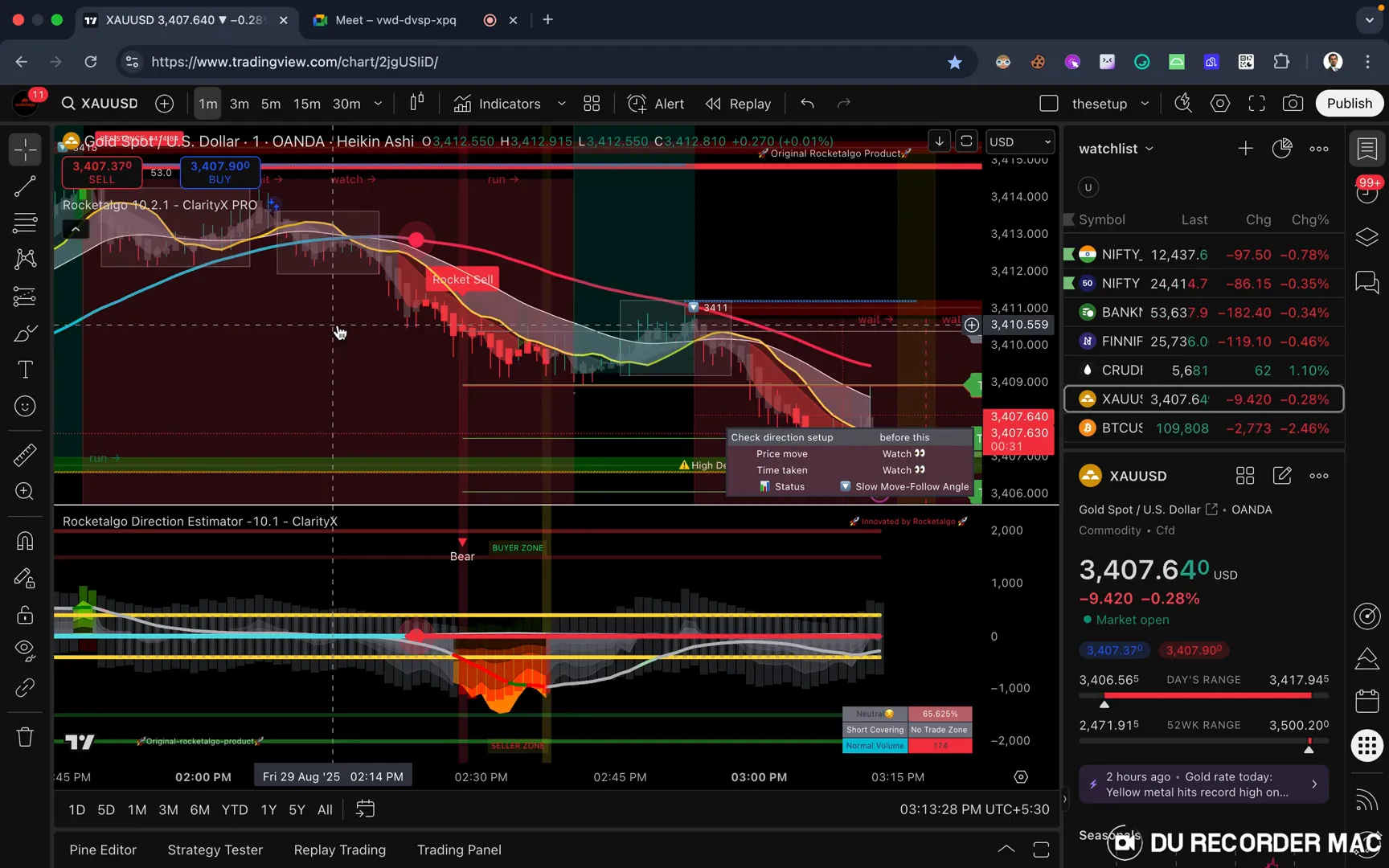
Task: Take a chart snapshot with camera icon
Action: (1293, 104)
